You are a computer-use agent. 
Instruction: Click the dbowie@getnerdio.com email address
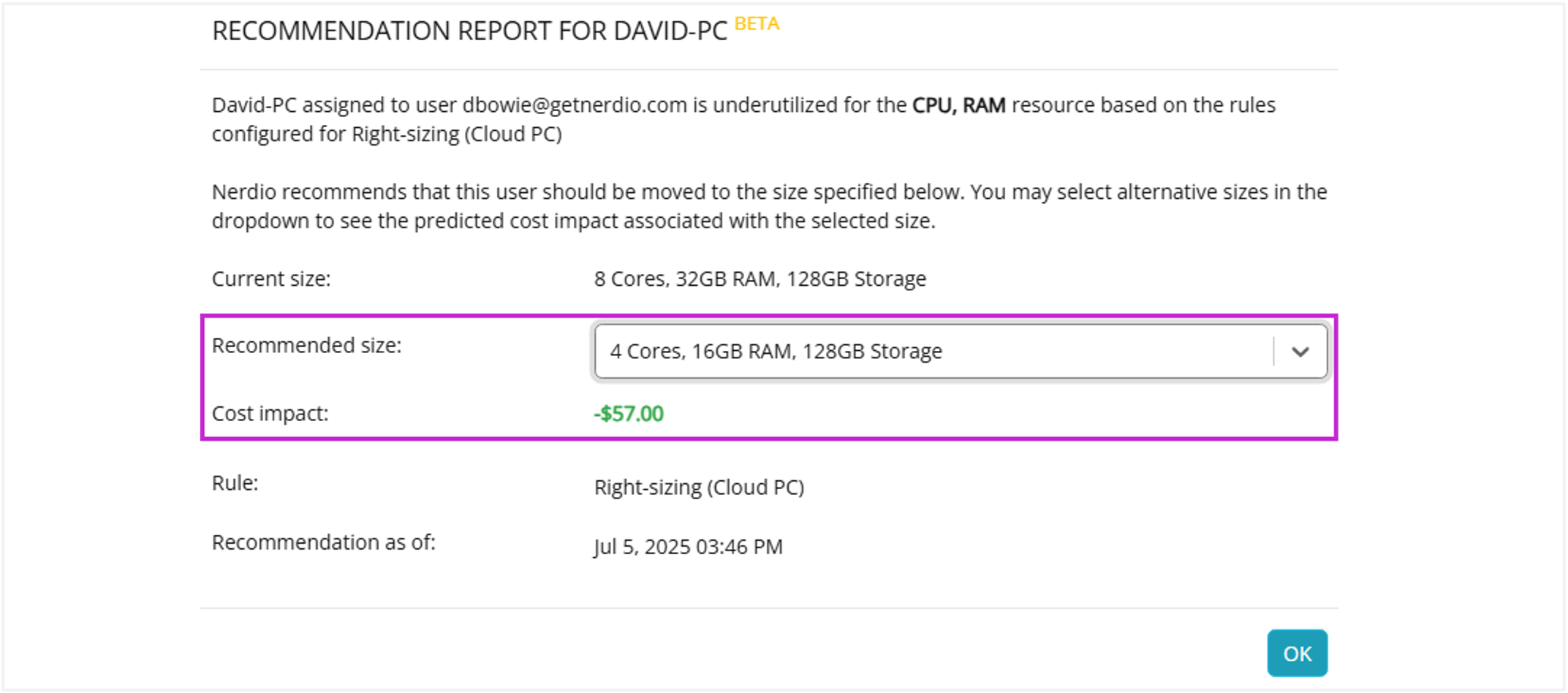click(575, 105)
